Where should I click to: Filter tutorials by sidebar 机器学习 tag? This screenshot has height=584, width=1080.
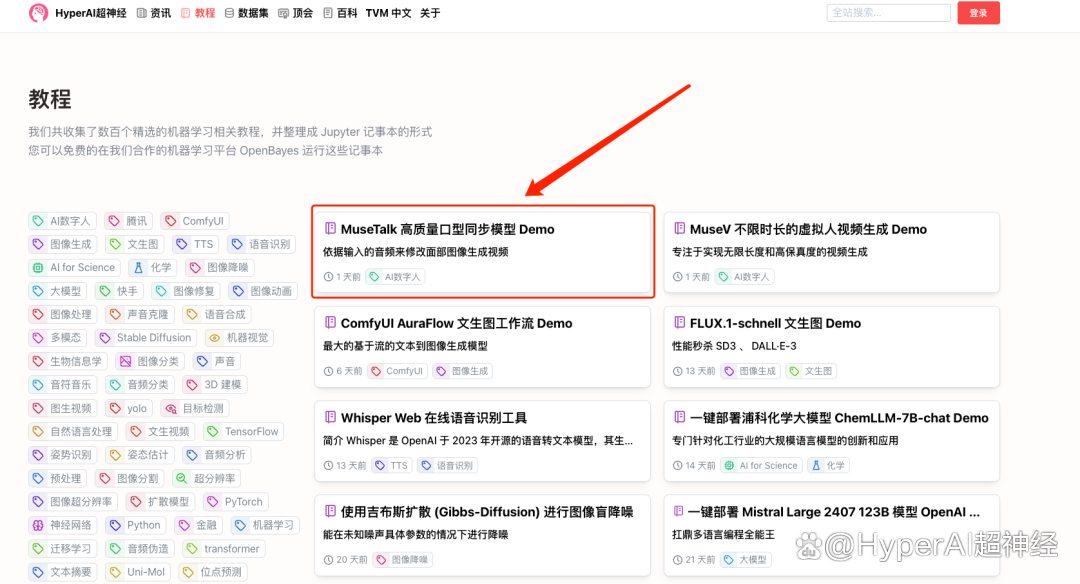(x=265, y=525)
